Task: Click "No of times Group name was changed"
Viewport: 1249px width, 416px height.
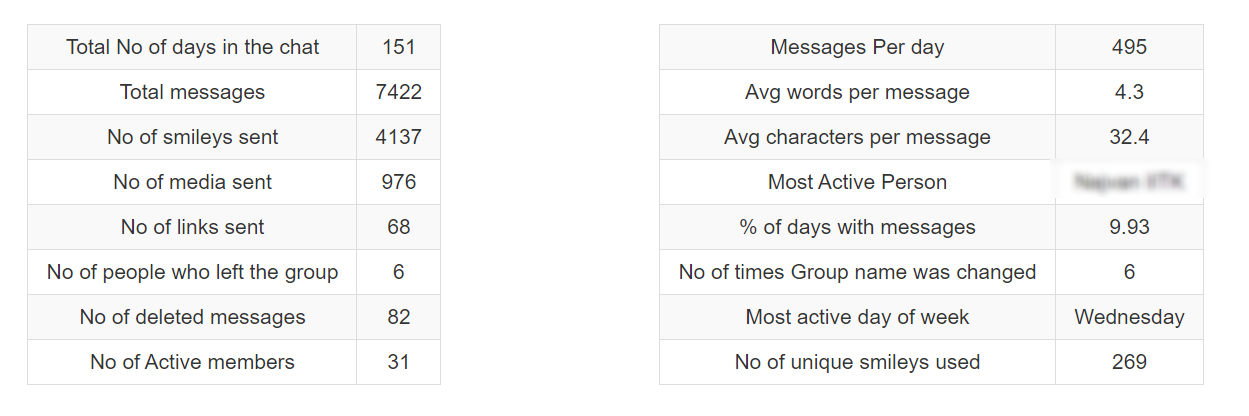Action: tap(857, 272)
